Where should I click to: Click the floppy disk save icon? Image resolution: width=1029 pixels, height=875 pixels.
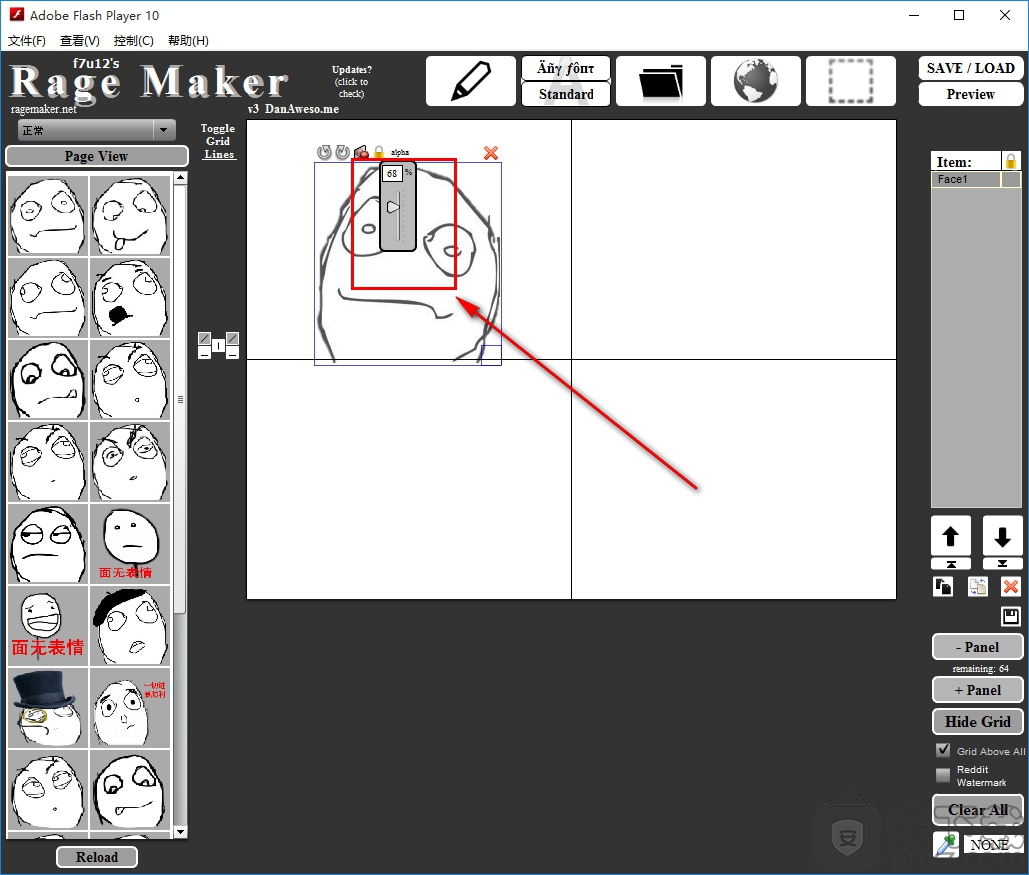(x=1011, y=616)
